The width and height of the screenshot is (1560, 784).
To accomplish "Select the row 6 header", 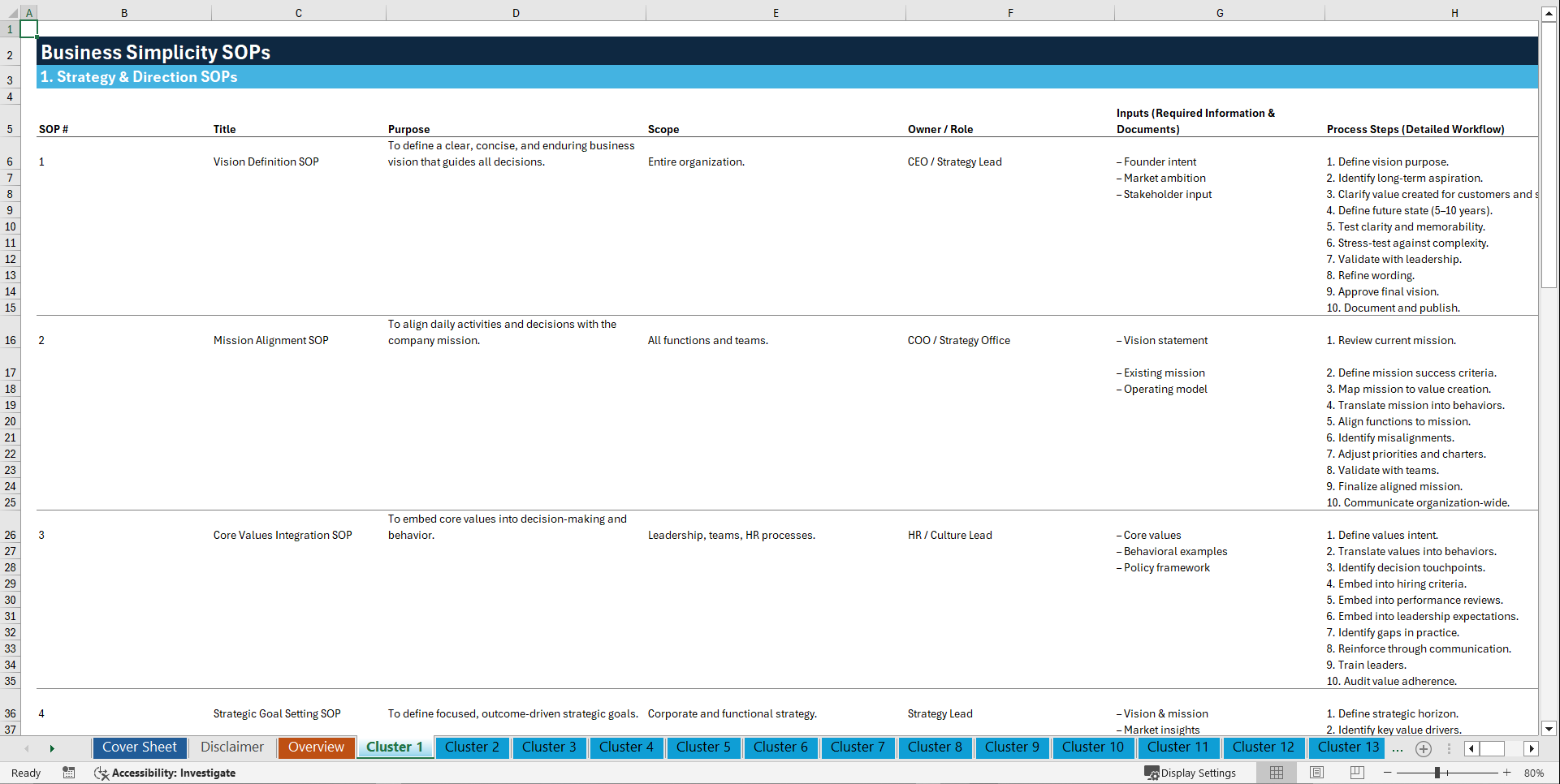I will point(11,162).
